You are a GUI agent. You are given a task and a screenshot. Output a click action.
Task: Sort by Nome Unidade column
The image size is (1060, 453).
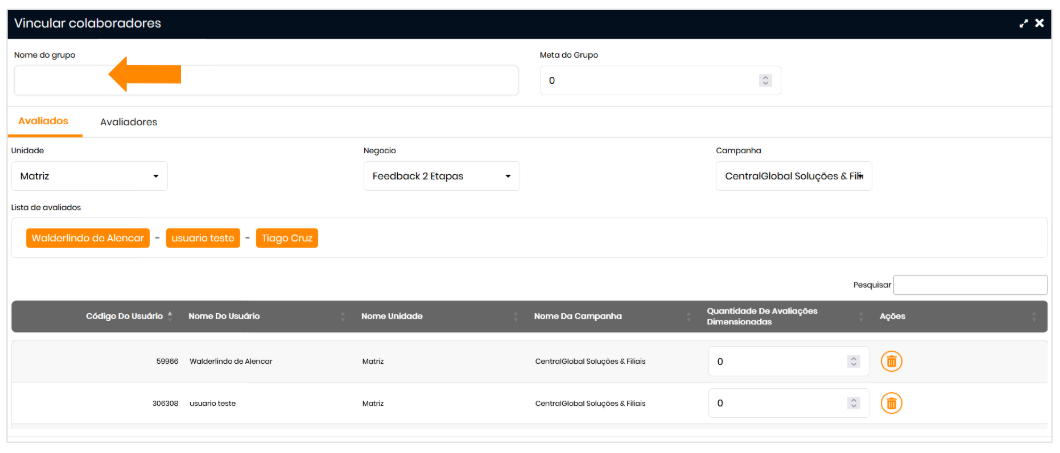tap(392, 316)
